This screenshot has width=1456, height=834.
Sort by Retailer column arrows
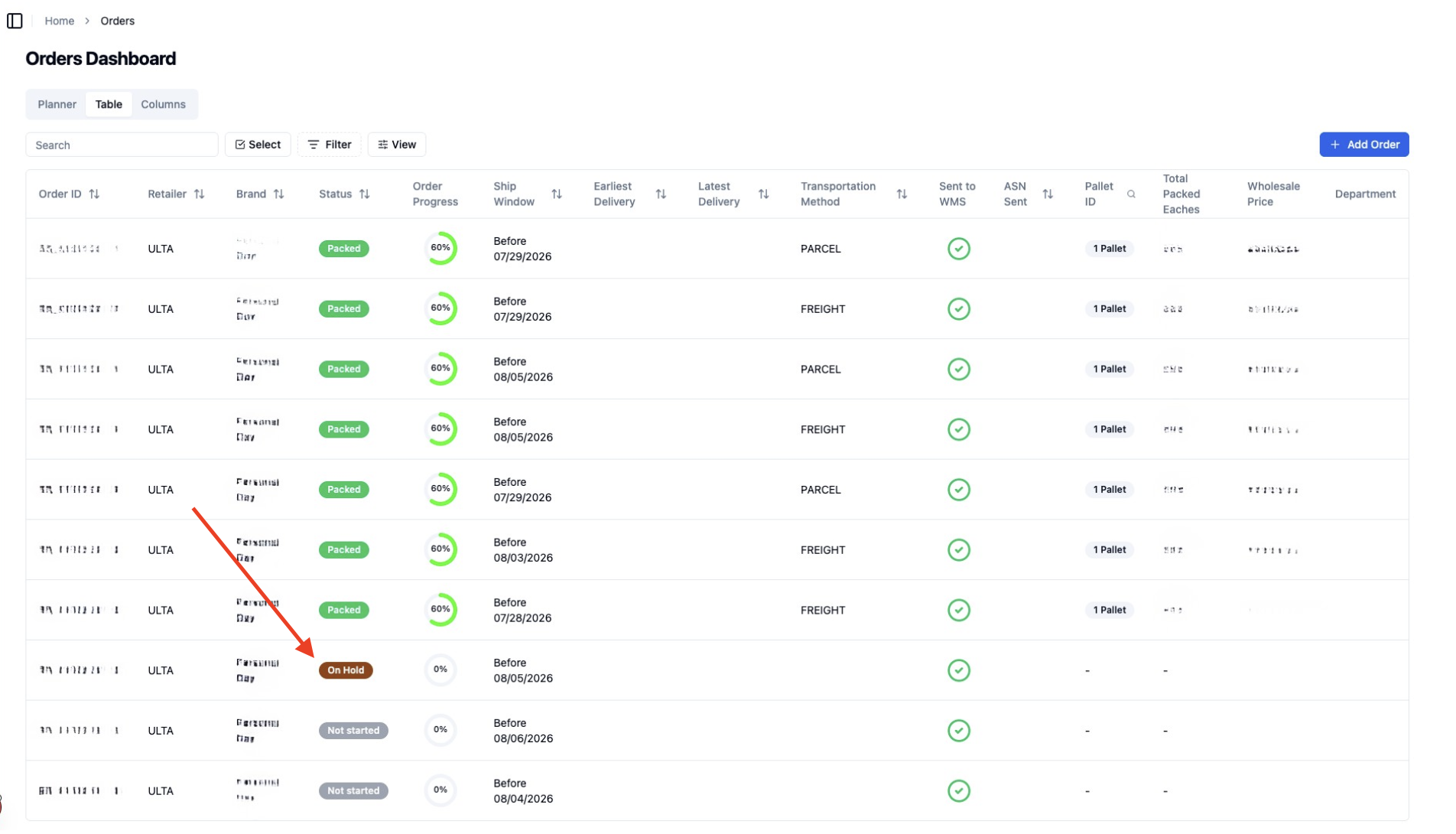pos(199,194)
